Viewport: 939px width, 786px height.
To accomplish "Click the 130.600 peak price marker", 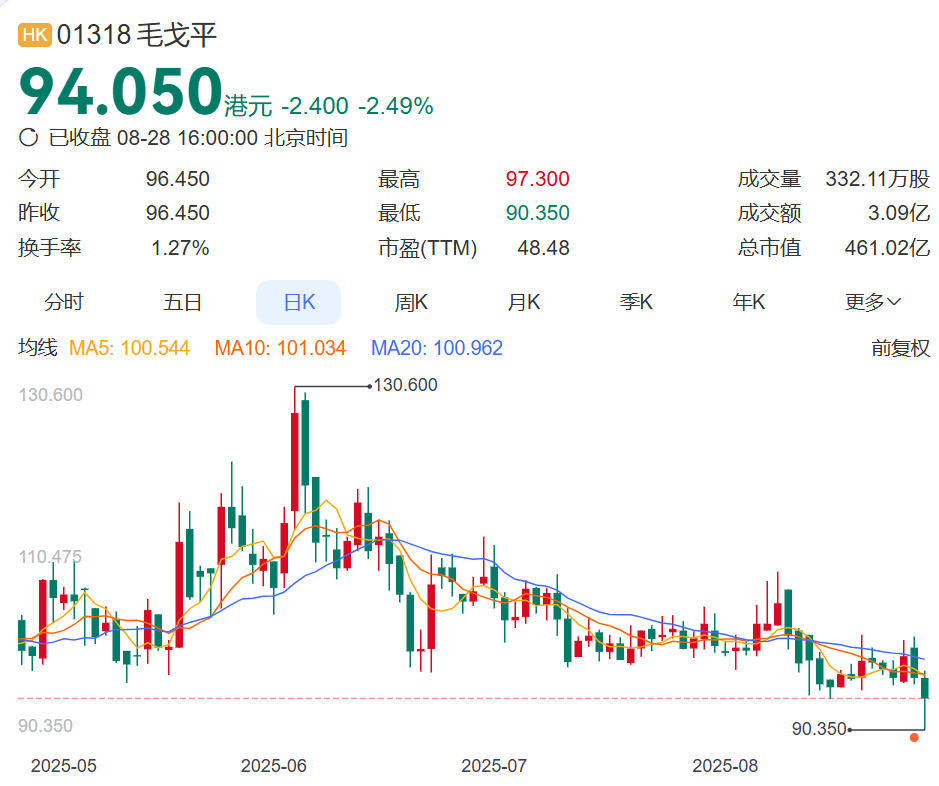I will (404, 385).
